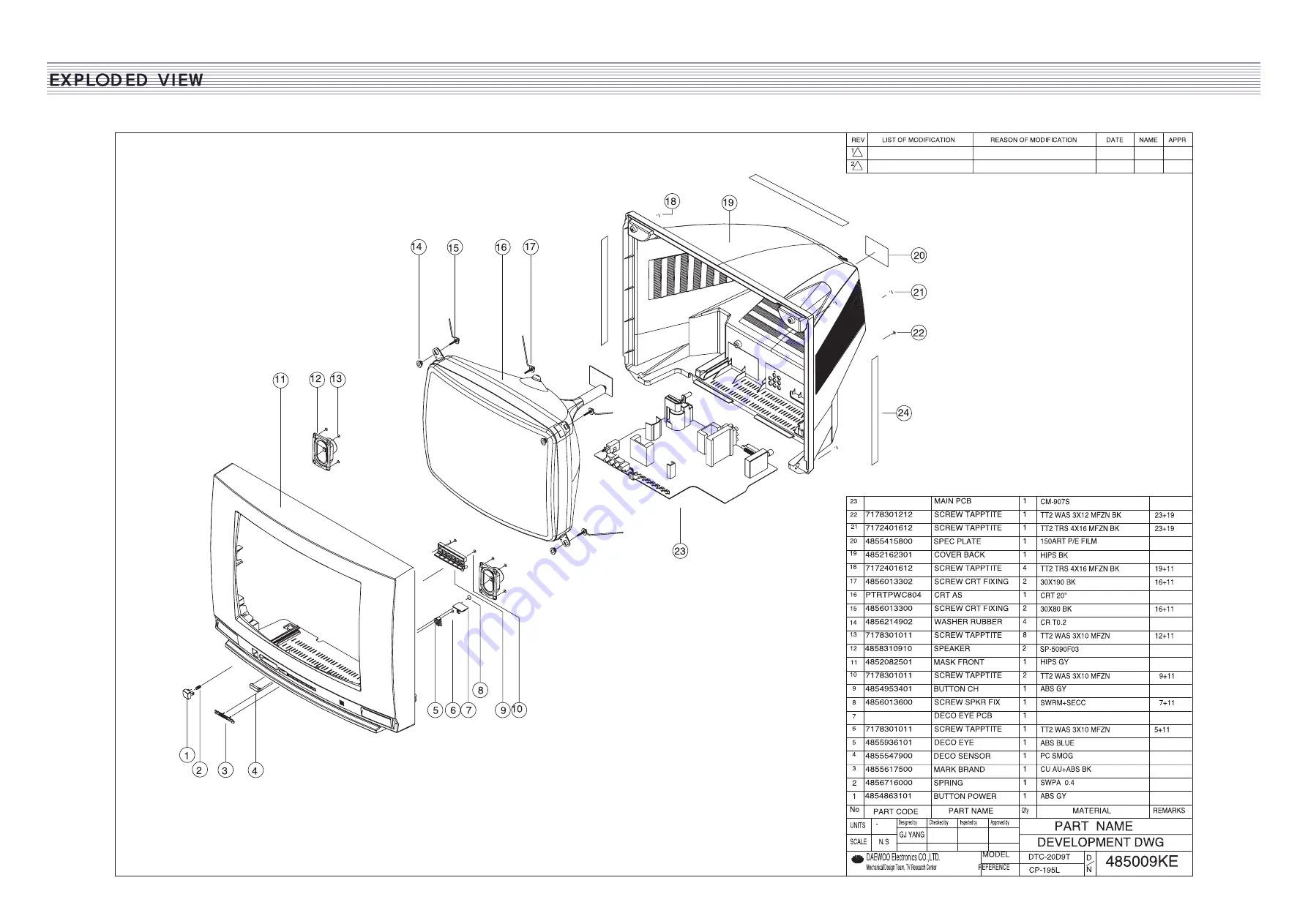This screenshot has height=924, width=1308.
Task: Click part code '4856716000'
Action: coord(889,783)
